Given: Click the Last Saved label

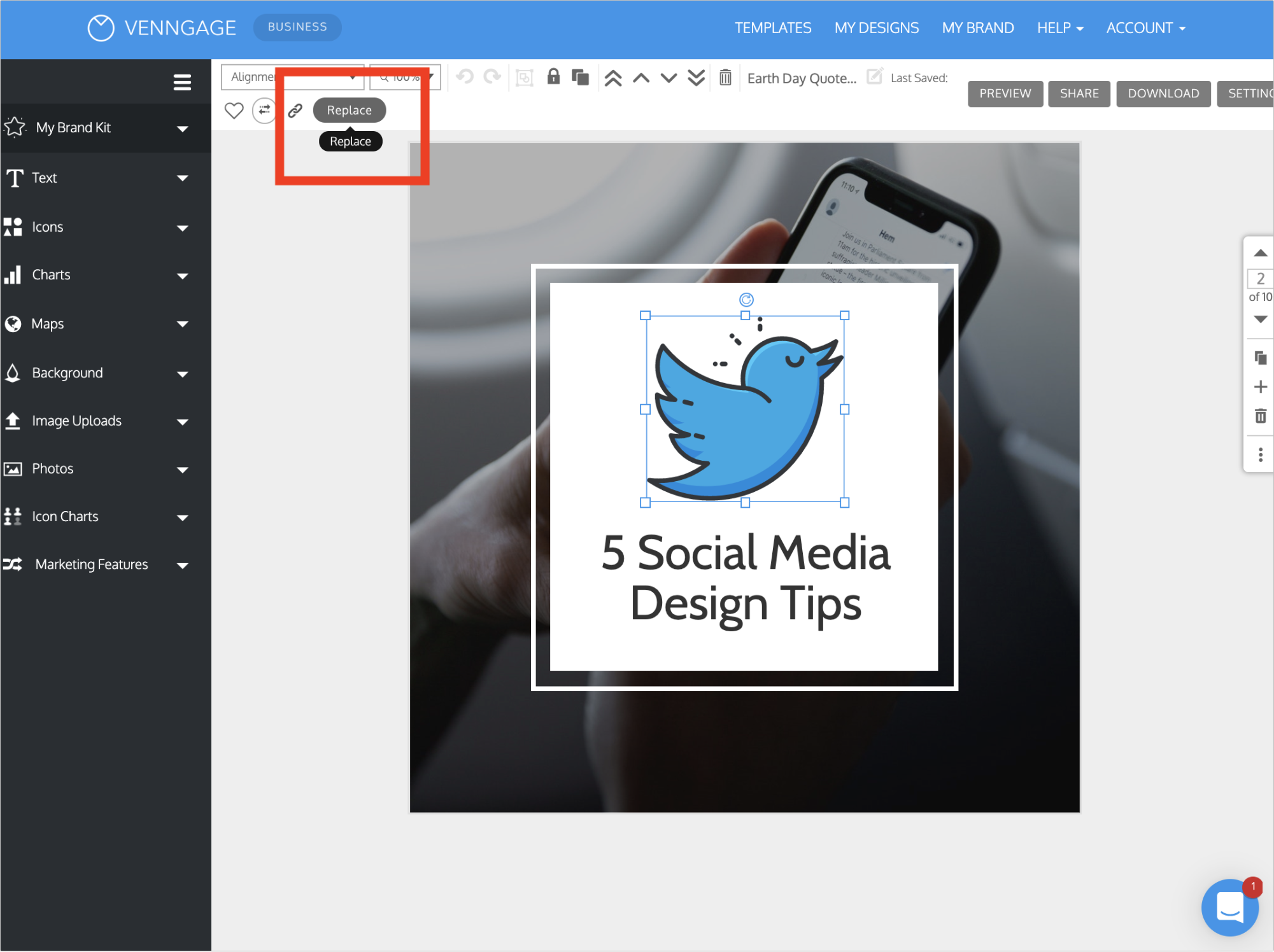Looking at the screenshot, I should [x=919, y=78].
